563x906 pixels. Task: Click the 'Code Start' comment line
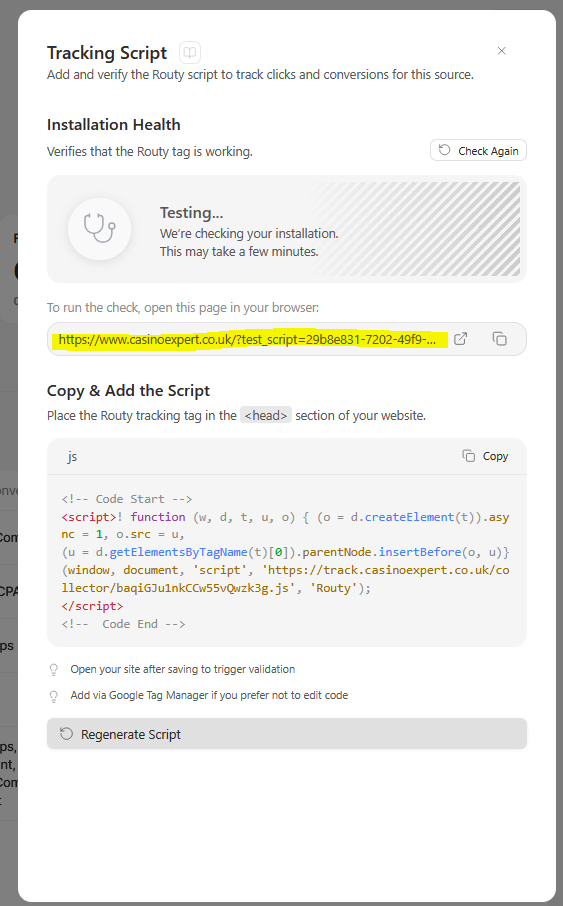[x=127, y=499]
